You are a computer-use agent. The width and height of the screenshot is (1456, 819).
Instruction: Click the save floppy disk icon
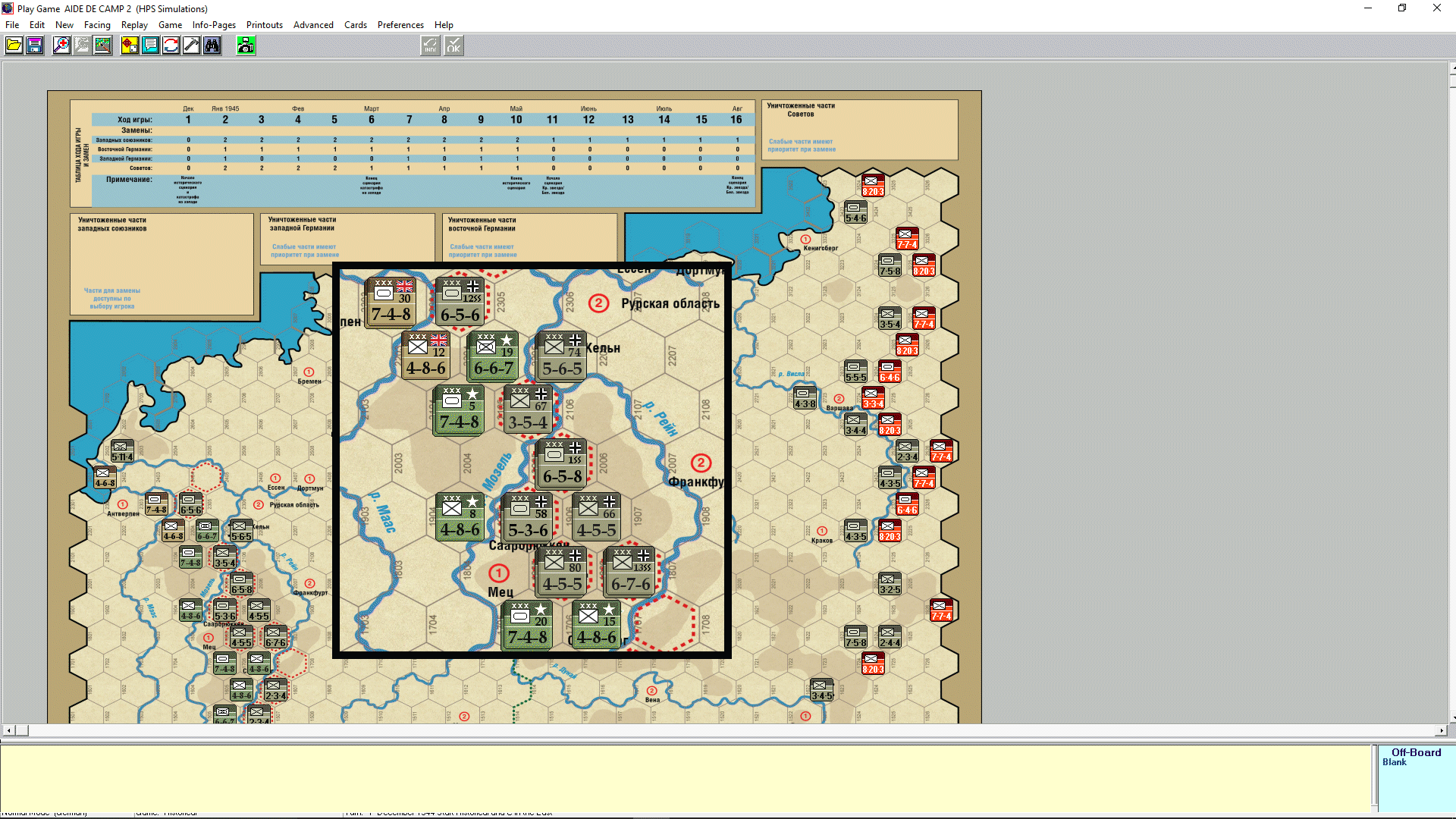coord(35,45)
